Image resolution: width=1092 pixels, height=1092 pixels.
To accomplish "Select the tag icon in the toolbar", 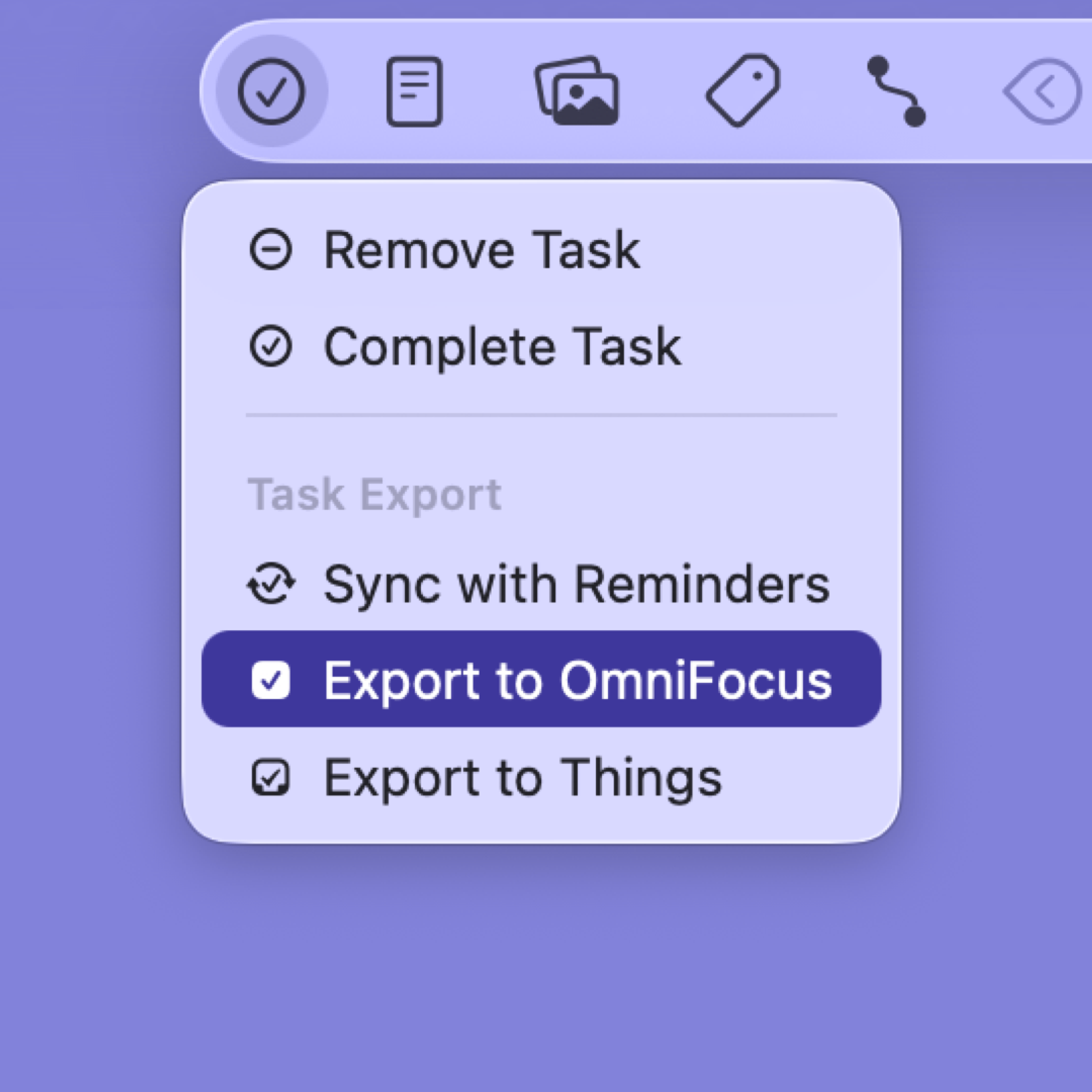I will [x=744, y=91].
